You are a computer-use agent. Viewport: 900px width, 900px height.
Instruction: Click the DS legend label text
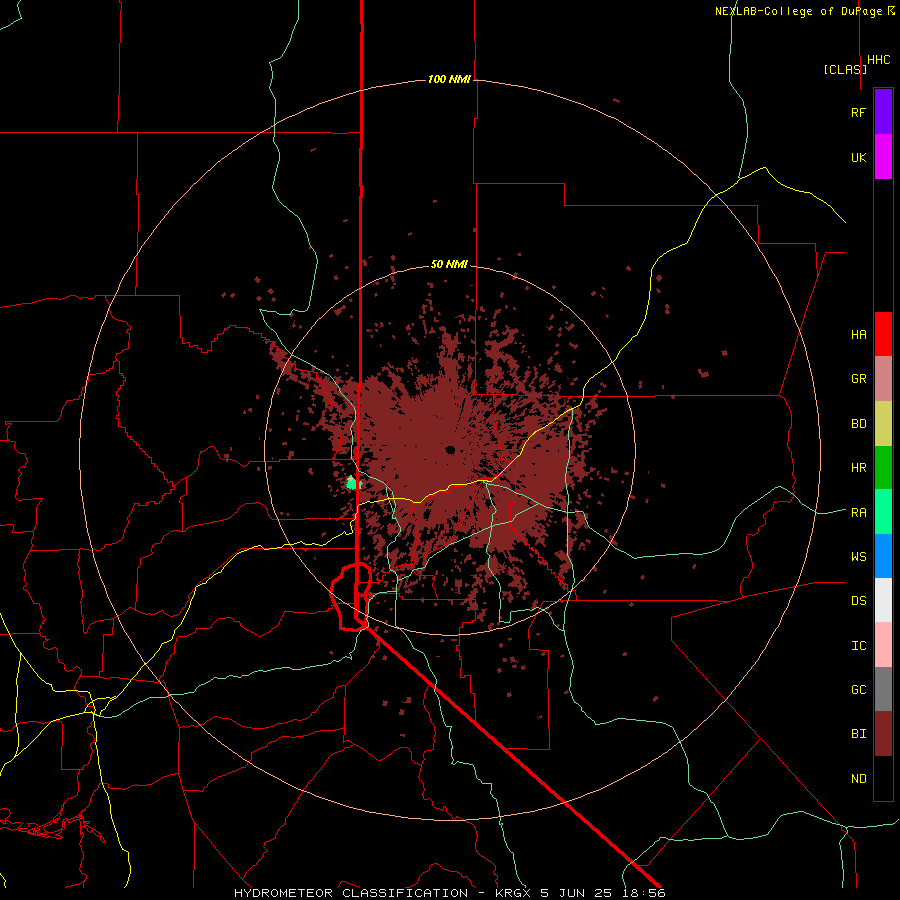(858, 601)
